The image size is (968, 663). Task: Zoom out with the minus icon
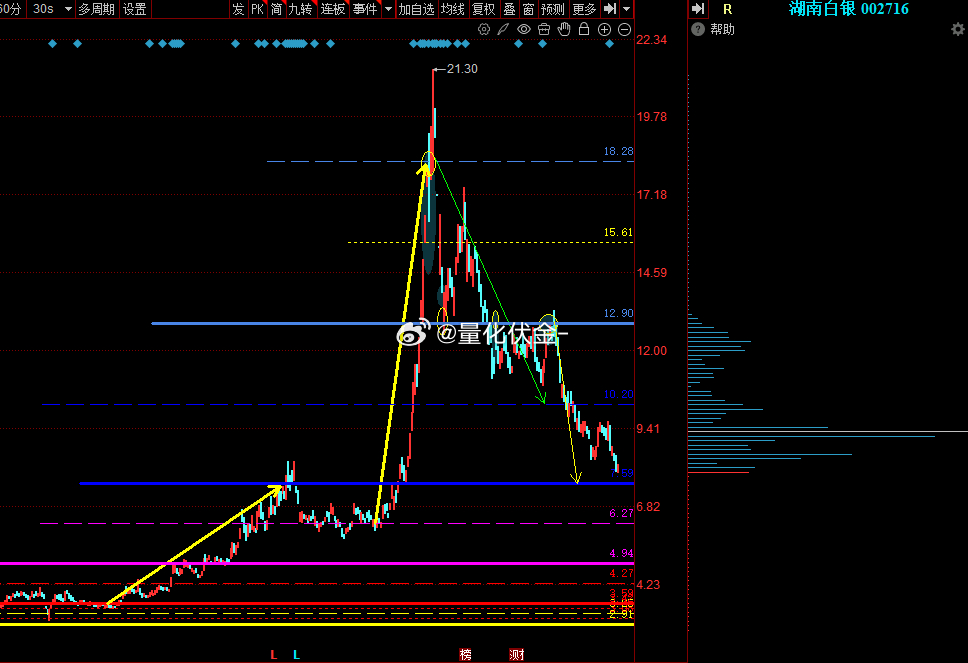click(624, 29)
